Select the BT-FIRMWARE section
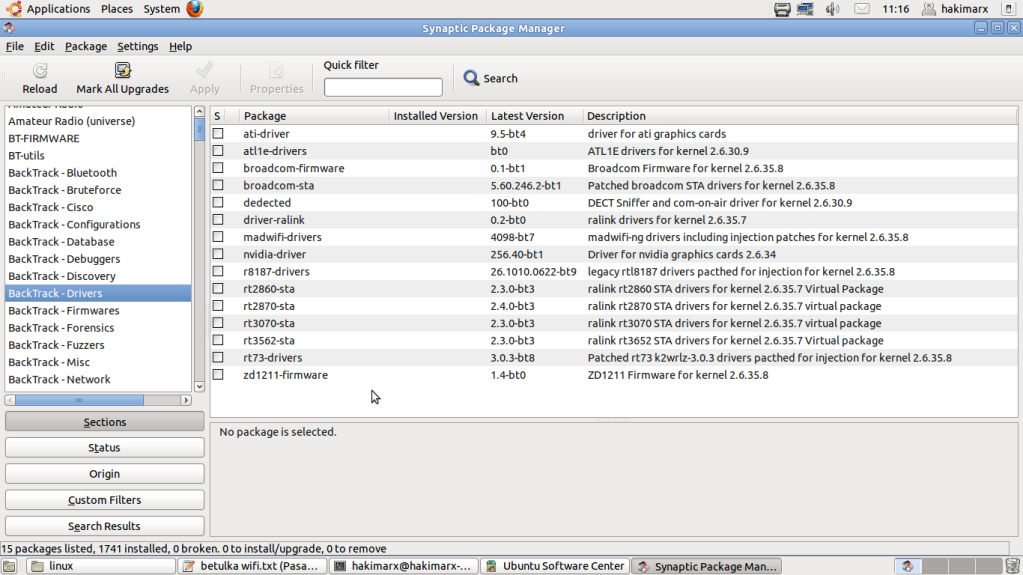Image resolution: width=1023 pixels, height=575 pixels. tap(98, 138)
